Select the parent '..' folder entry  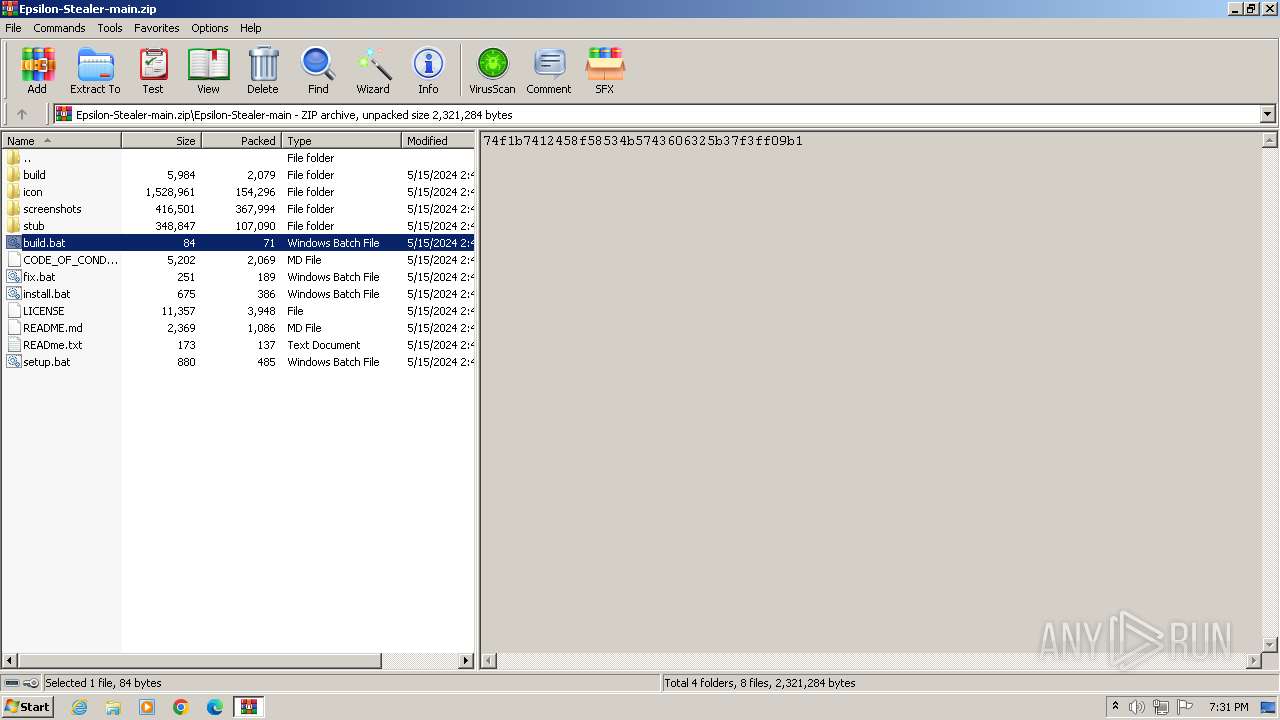238,158
